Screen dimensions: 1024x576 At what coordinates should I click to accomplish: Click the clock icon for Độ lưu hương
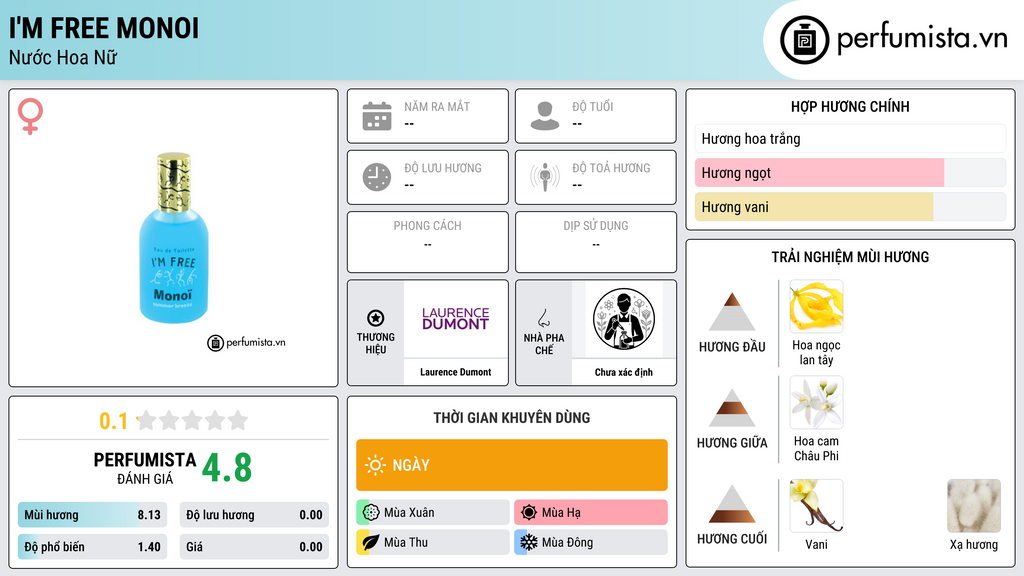tap(377, 177)
